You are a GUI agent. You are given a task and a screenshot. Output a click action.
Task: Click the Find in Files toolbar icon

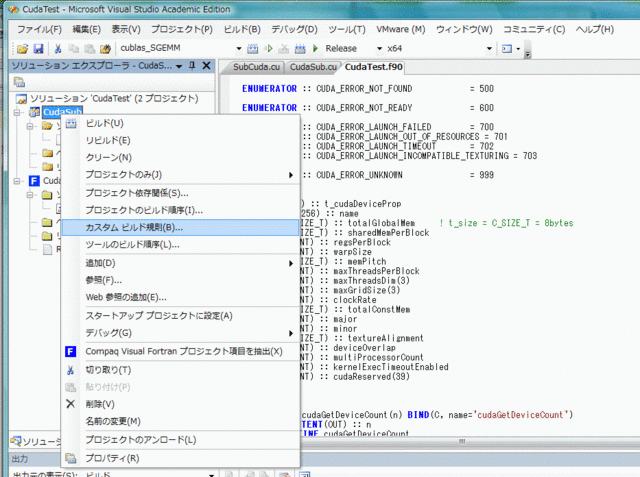(105, 49)
